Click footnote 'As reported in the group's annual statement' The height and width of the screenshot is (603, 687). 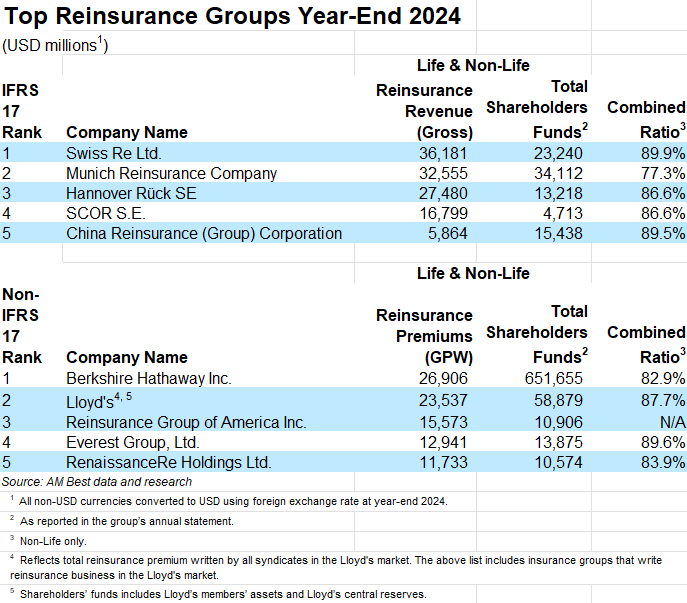click(122, 521)
